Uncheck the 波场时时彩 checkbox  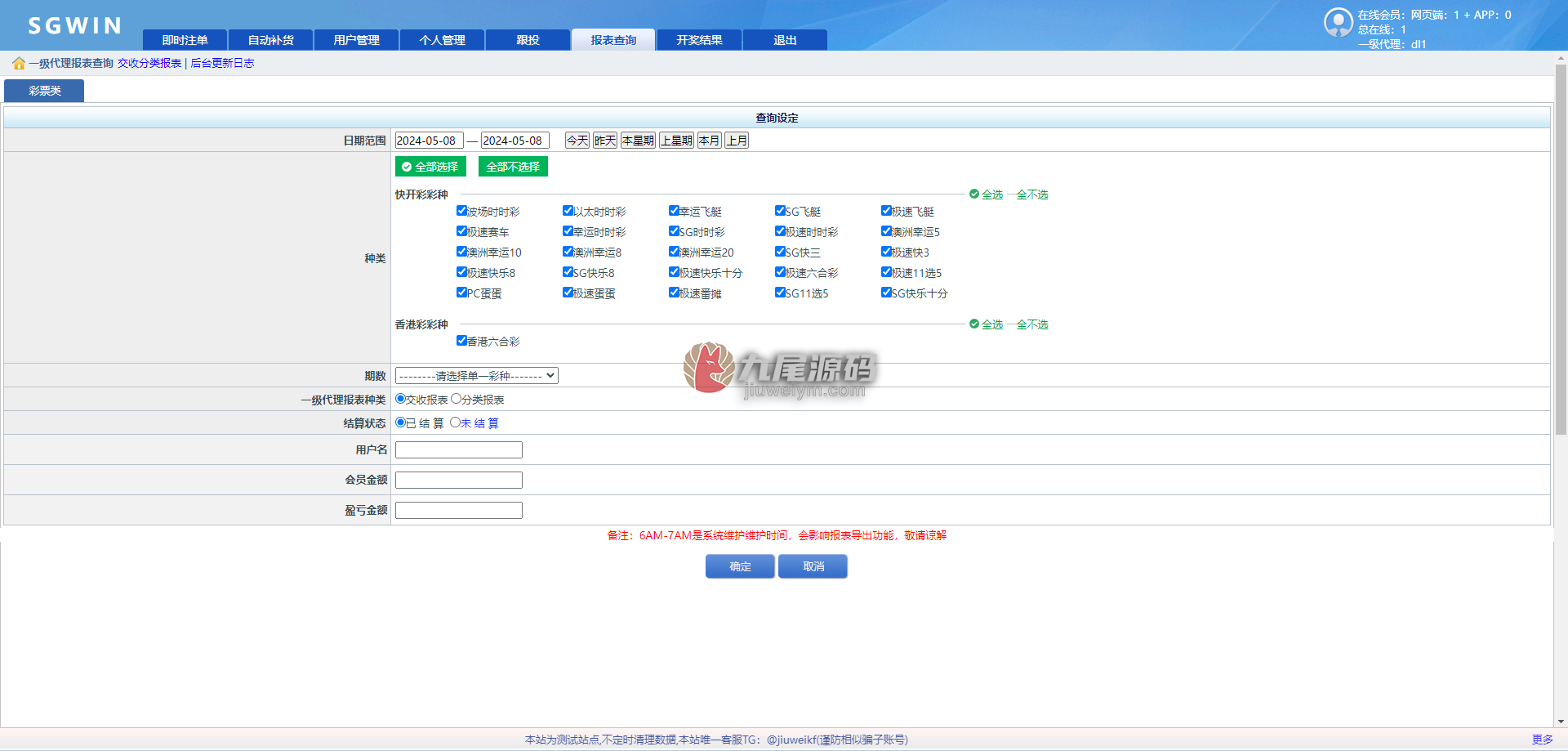pos(461,211)
